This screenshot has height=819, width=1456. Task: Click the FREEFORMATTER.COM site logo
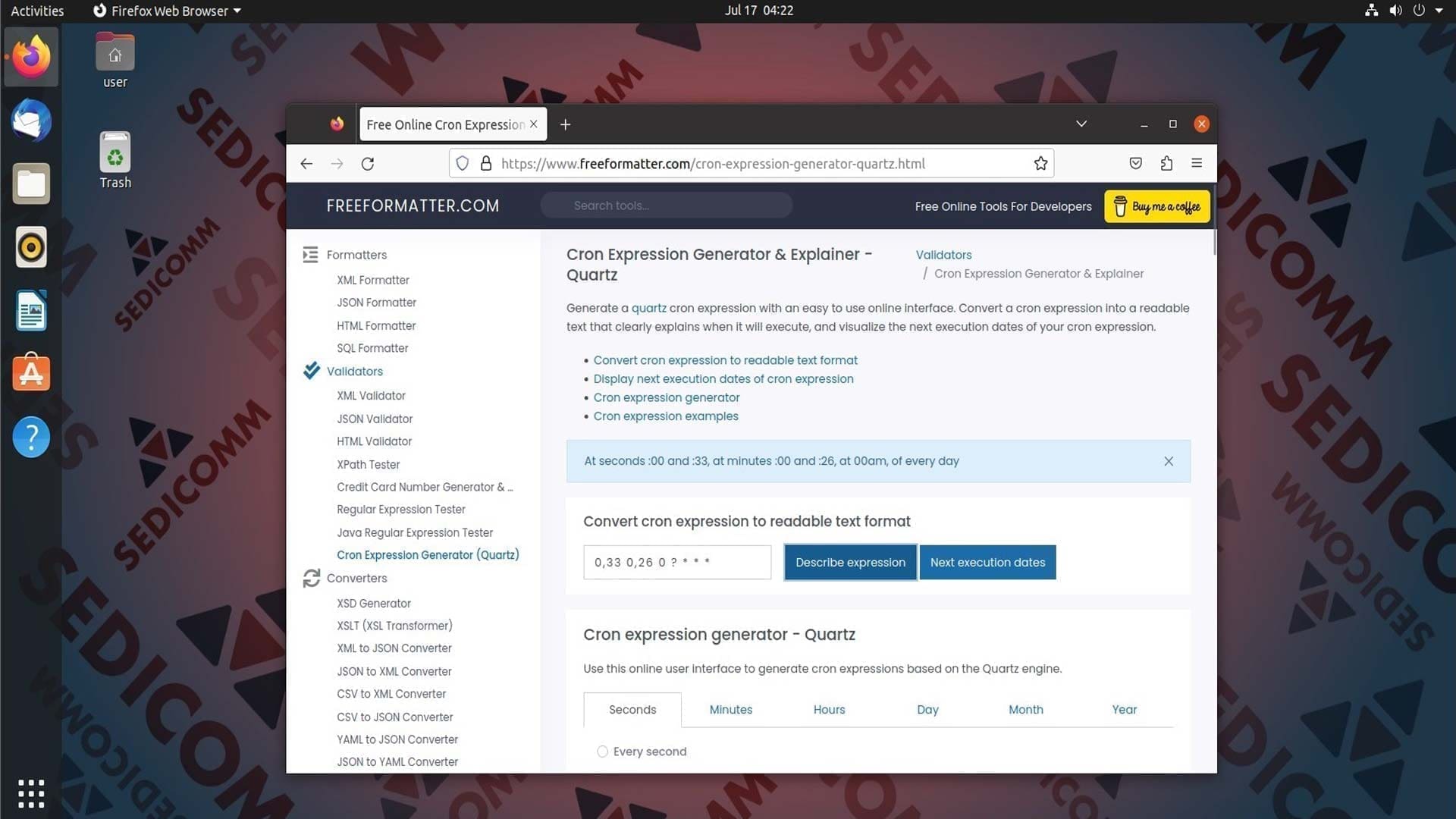(x=413, y=206)
